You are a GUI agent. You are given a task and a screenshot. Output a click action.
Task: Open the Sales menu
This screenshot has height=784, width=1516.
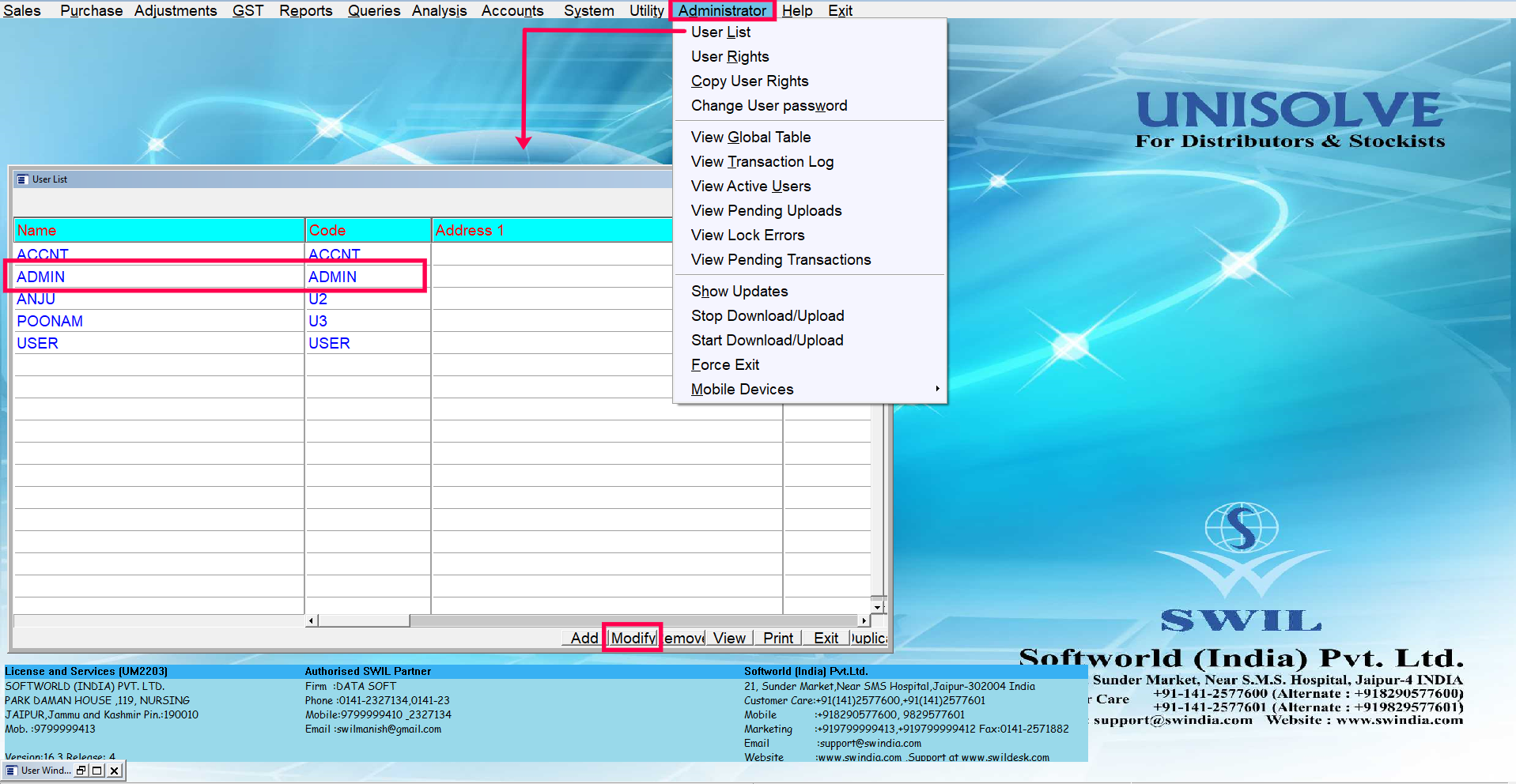[x=22, y=10]
